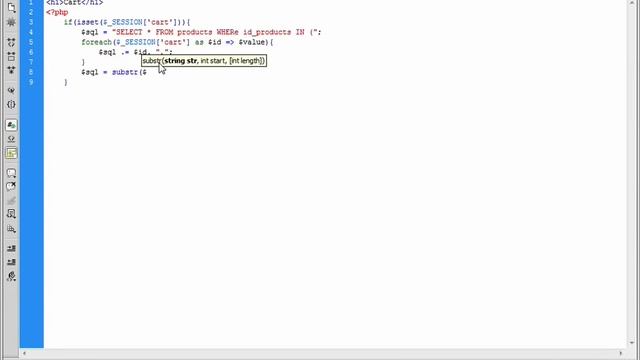Place cursor in the <?php opening tag
The image size is (640, 360).
tap(57, 12)
